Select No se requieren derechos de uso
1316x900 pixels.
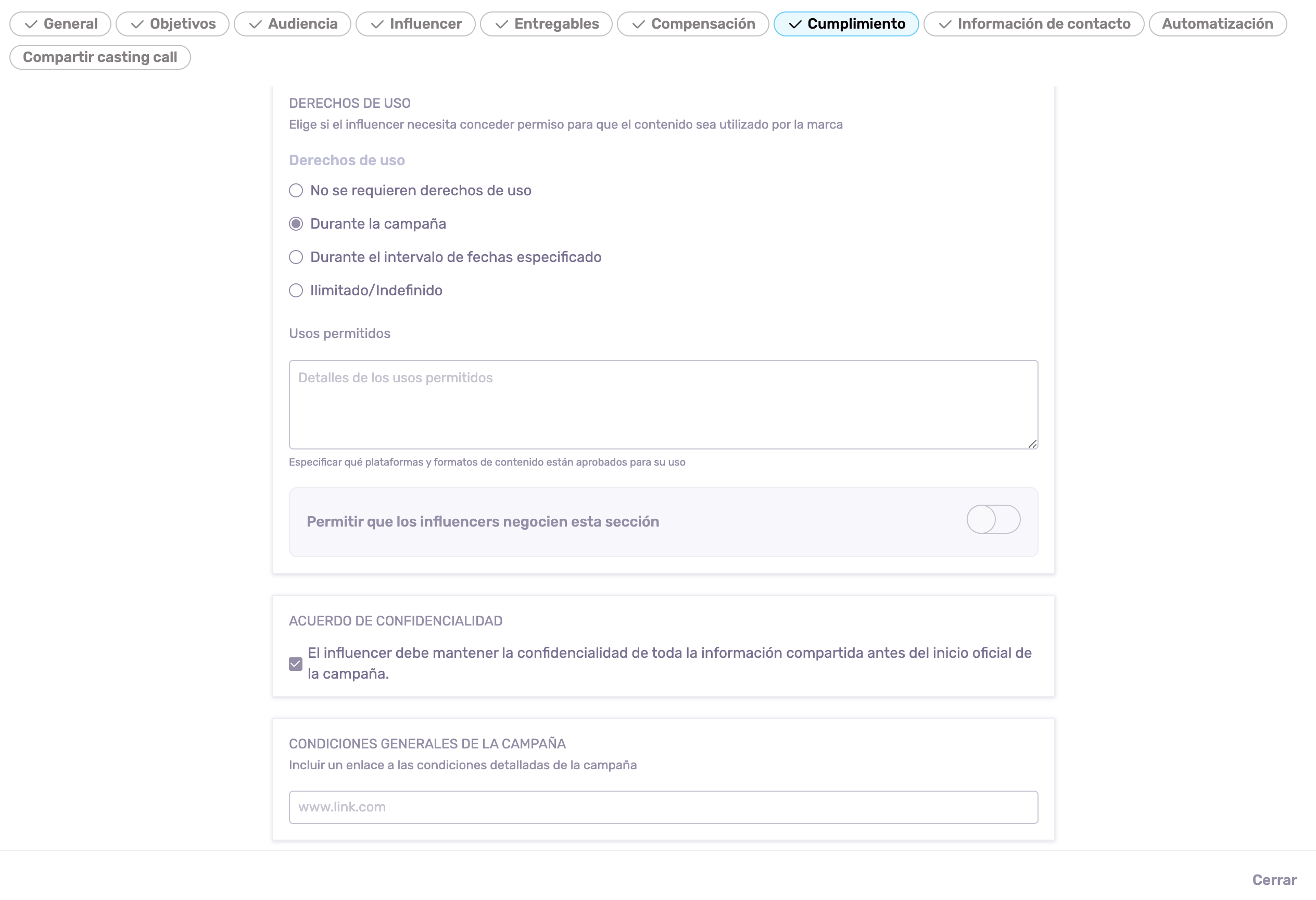pyautogui.click(x=296, y=190)
